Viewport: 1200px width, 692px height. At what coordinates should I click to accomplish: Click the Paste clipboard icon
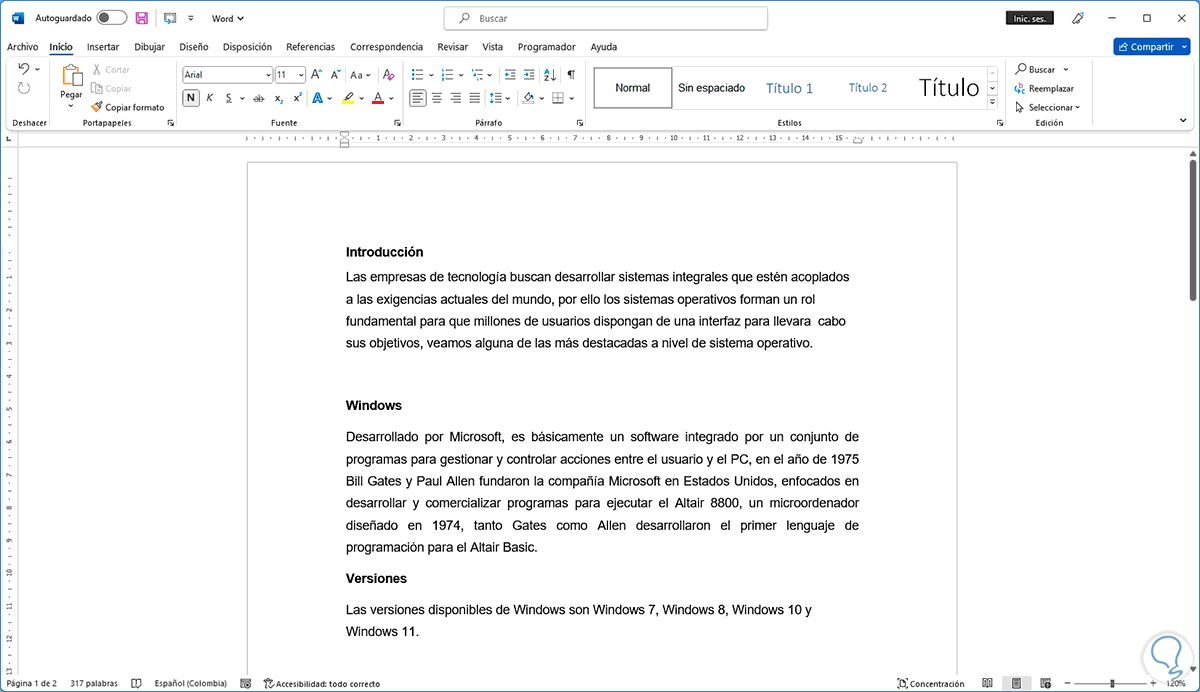[x=71, y=75]
